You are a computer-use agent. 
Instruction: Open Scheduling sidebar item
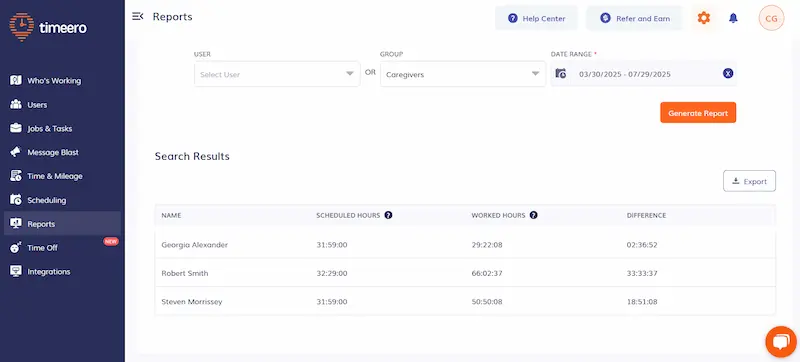point(62,200)
